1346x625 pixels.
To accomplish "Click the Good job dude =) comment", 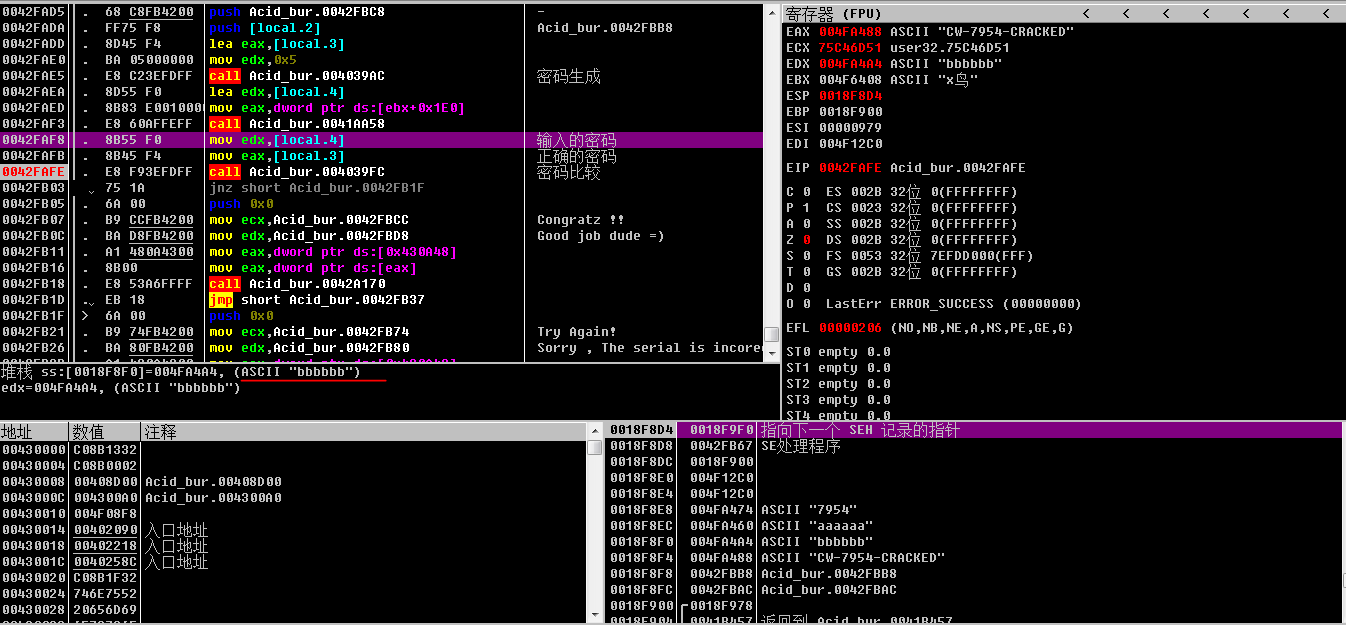I will (x=600, y=236).
